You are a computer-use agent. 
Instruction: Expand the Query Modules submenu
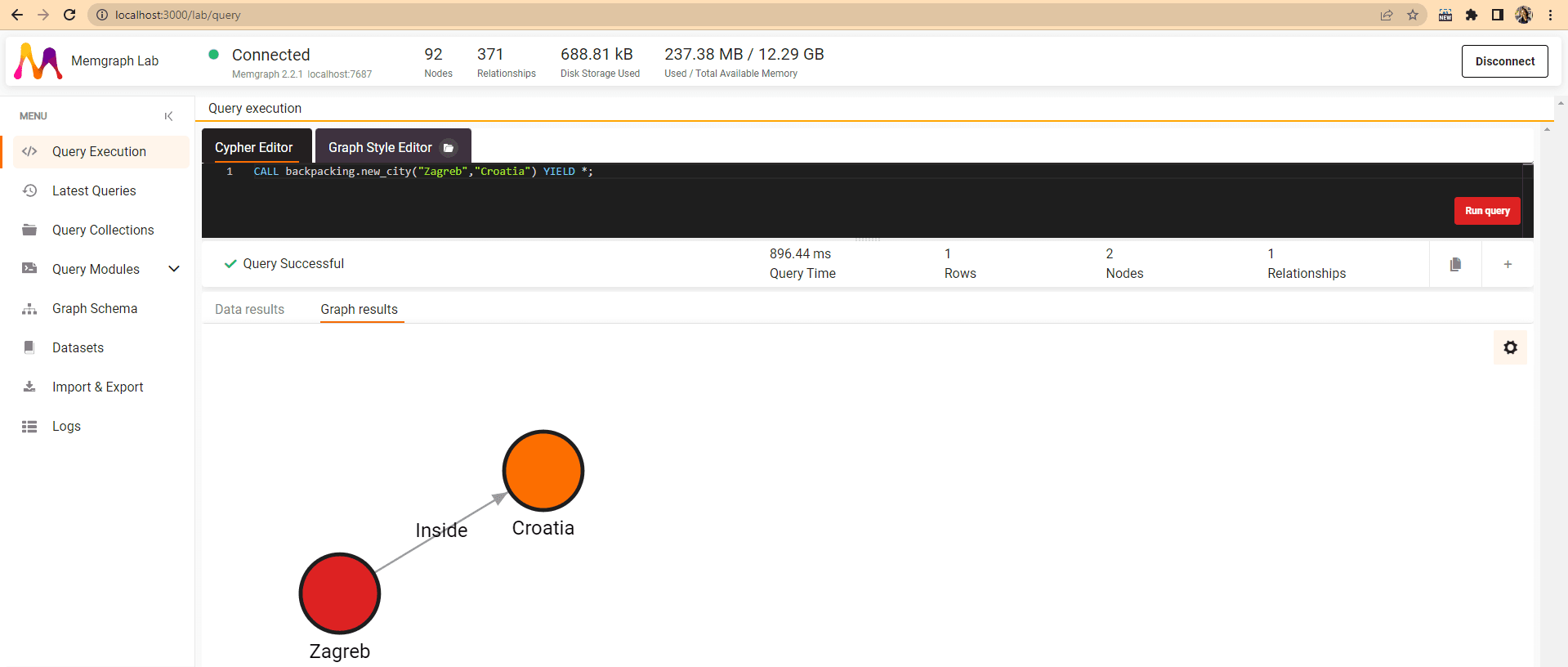173,269
